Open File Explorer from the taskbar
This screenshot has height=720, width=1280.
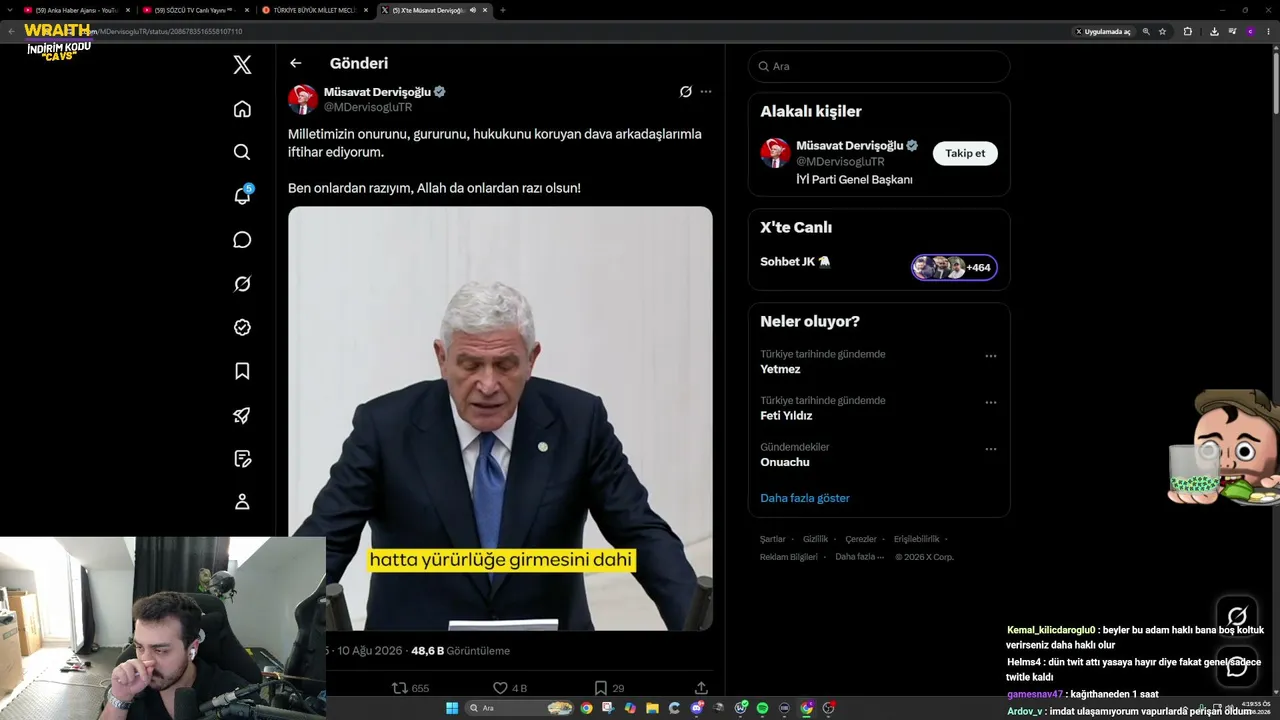[x=652, y=708]
